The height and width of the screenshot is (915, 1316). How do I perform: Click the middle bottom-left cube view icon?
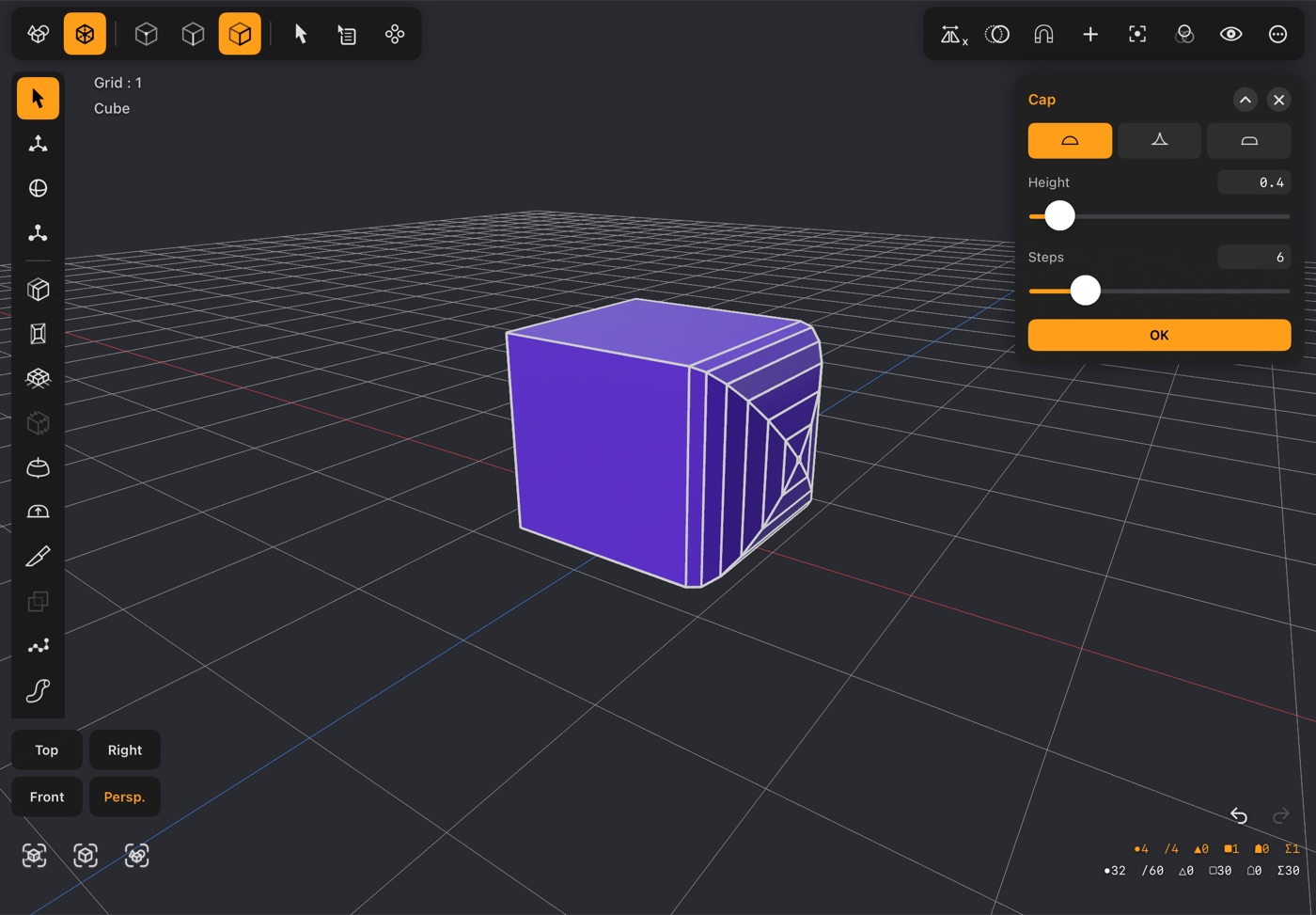[86, 855]
